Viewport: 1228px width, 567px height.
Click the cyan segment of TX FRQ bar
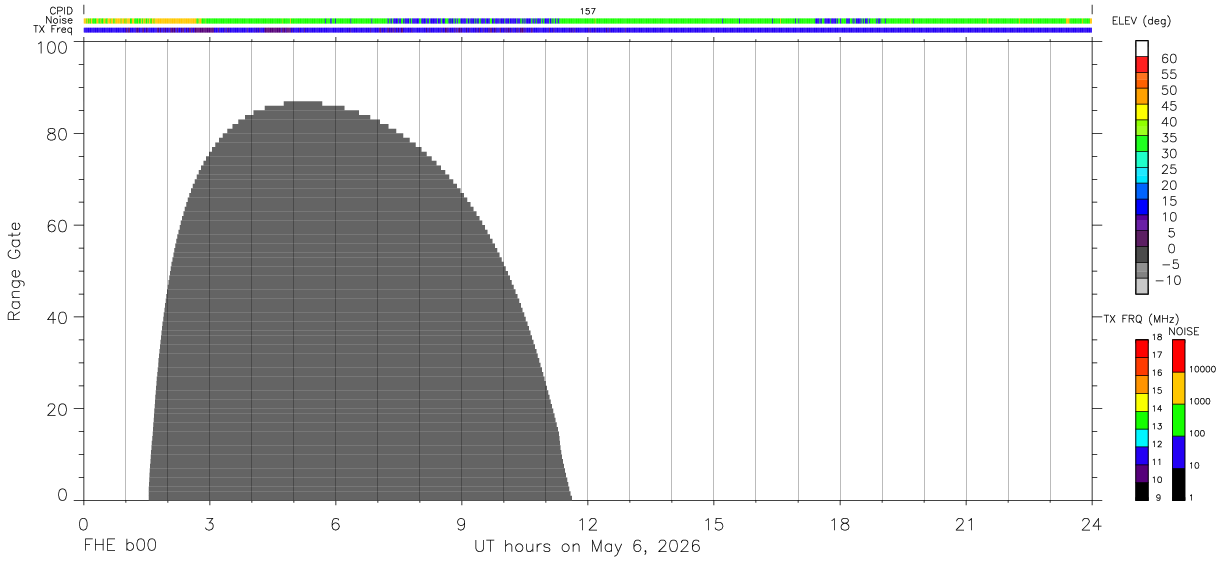tap(1142, 438)
